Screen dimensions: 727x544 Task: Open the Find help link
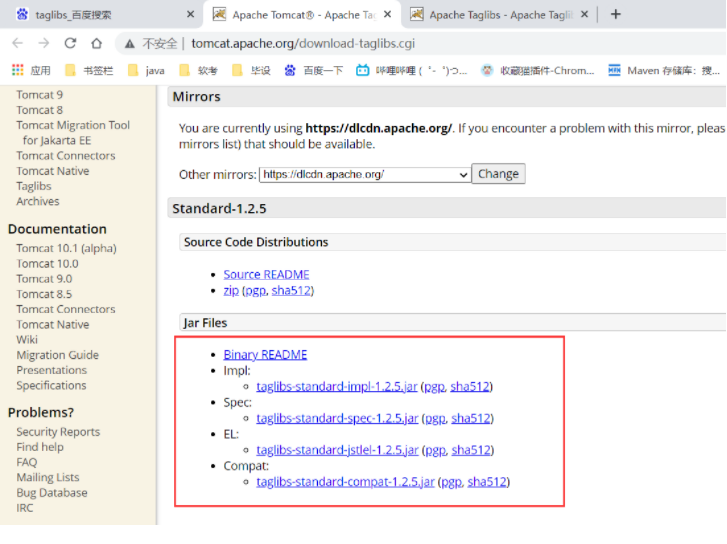(40, 447)
